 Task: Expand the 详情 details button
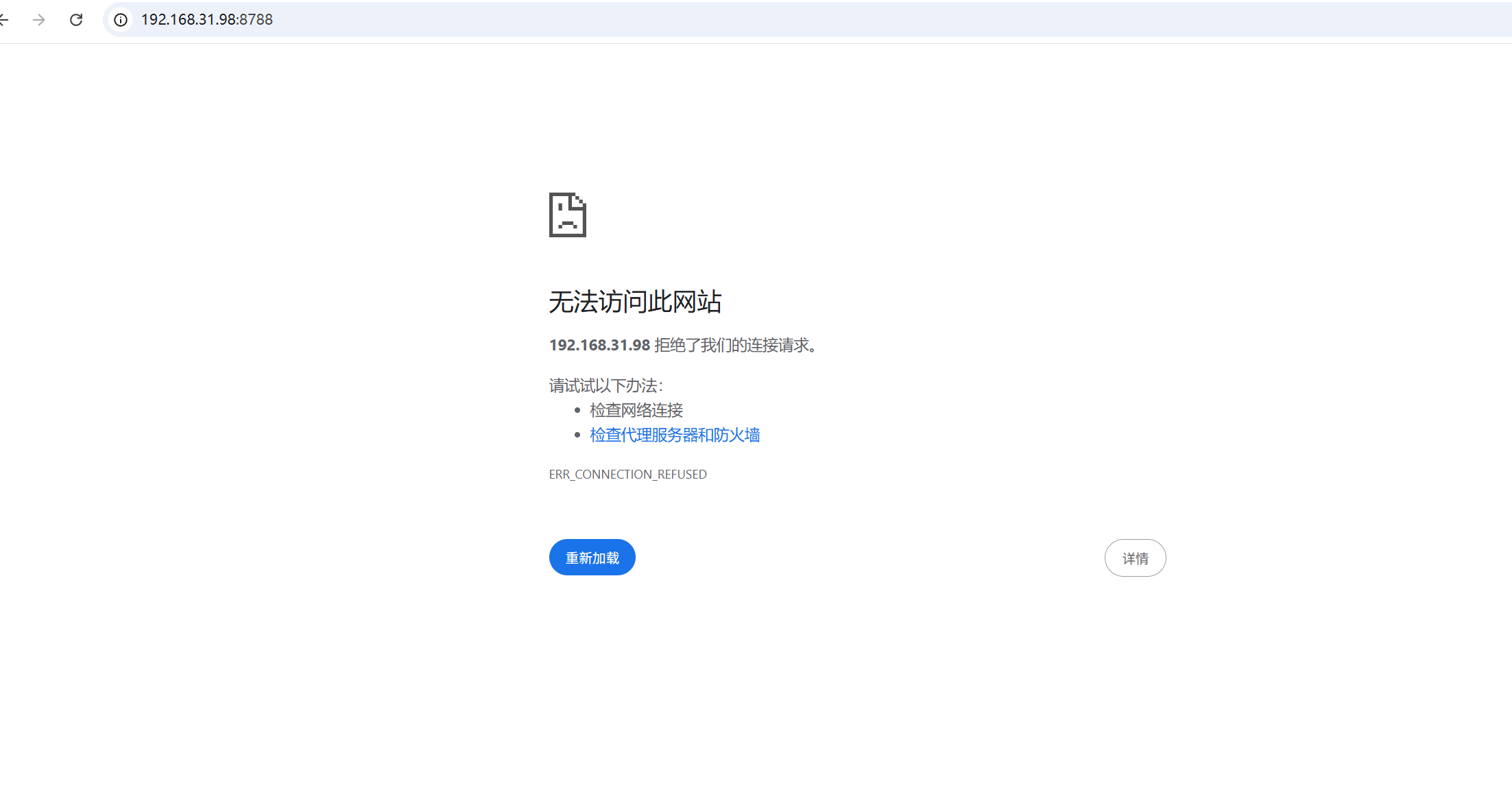tap(1135, 558)
